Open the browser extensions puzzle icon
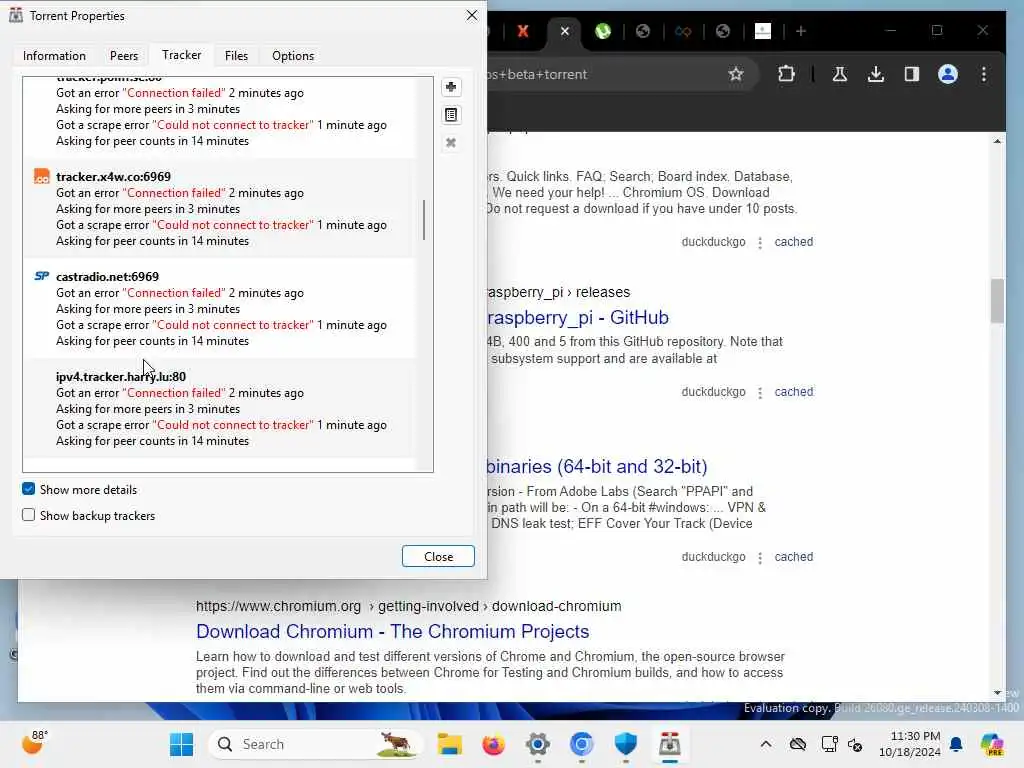Screen dimensions: 1024x768 click(786, 74)
